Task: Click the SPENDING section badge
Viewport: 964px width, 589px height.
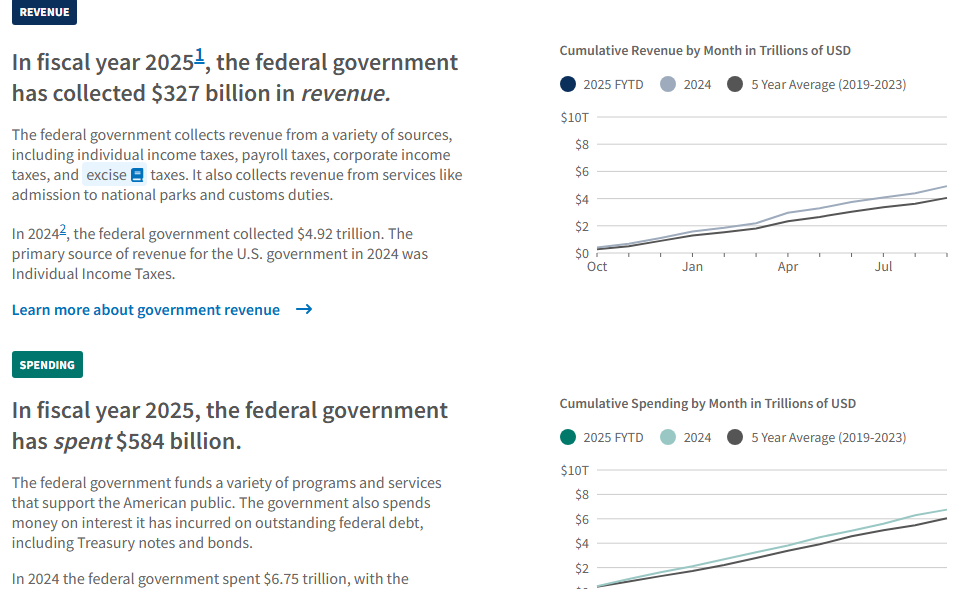Action: pyautogui.click(x=47, y=365)
